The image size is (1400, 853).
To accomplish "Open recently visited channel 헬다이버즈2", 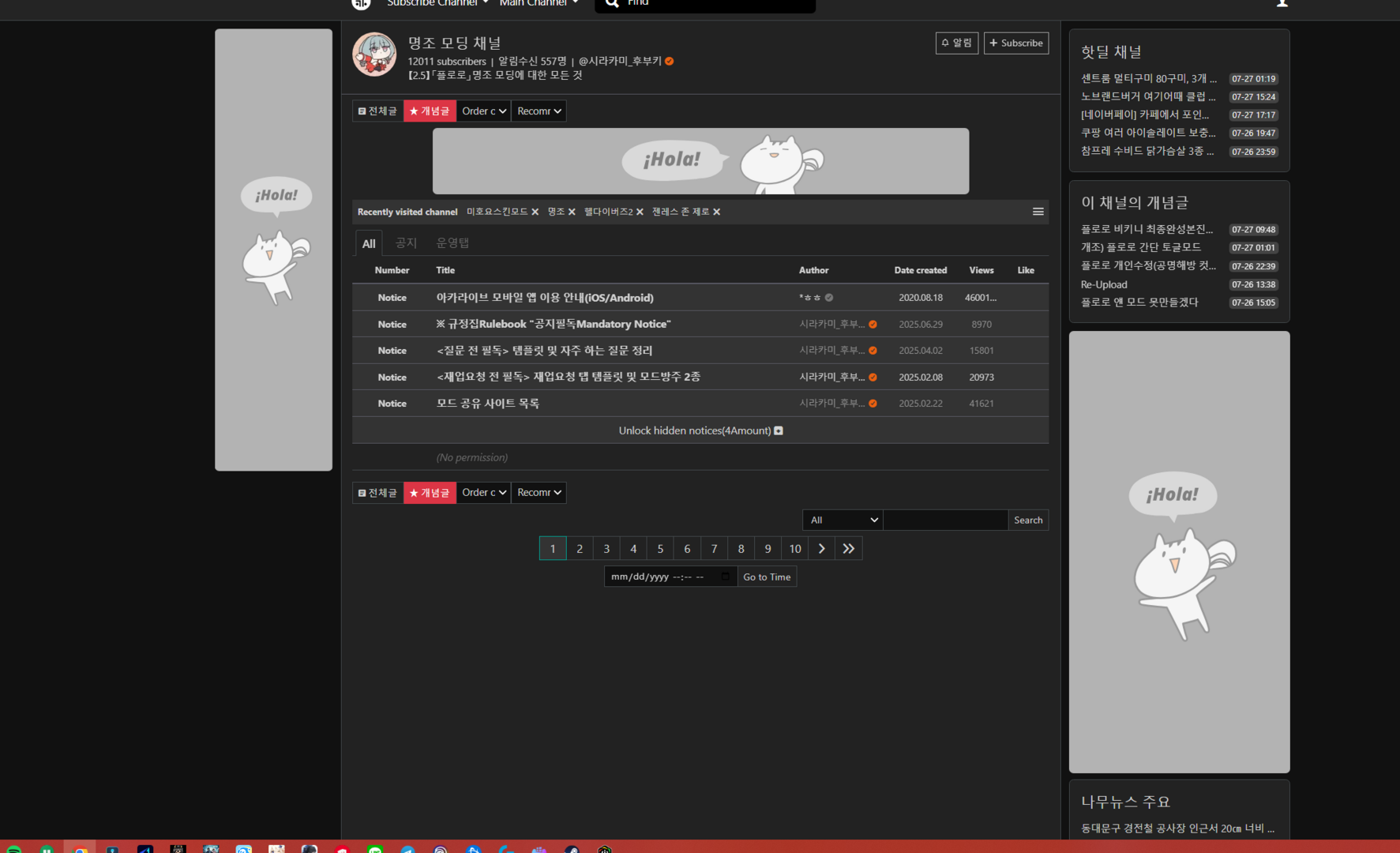I will pyautogui.click(x=609, y=212).
